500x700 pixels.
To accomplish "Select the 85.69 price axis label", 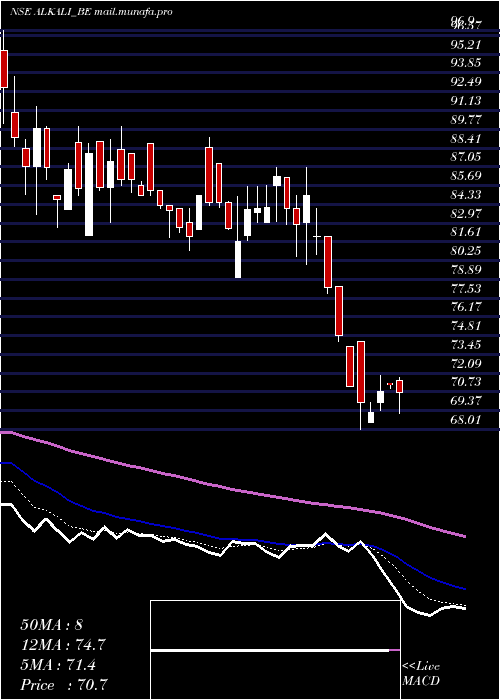I will (466, 176).
